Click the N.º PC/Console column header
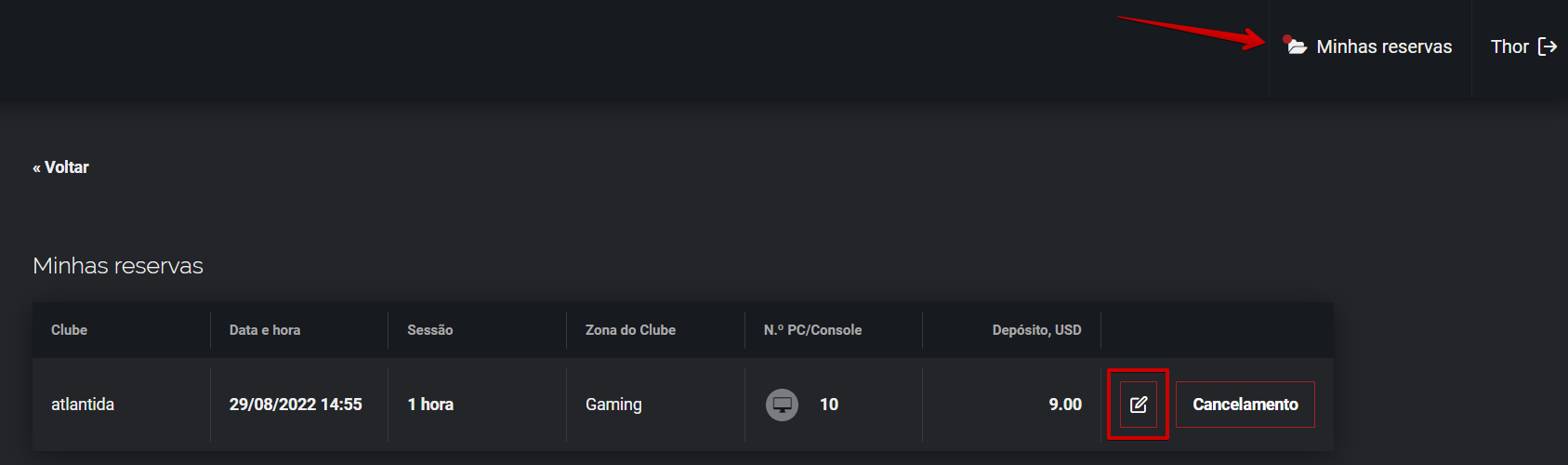Image resolution: width=1568 pixels, height=465 pixels. [812, 330]
